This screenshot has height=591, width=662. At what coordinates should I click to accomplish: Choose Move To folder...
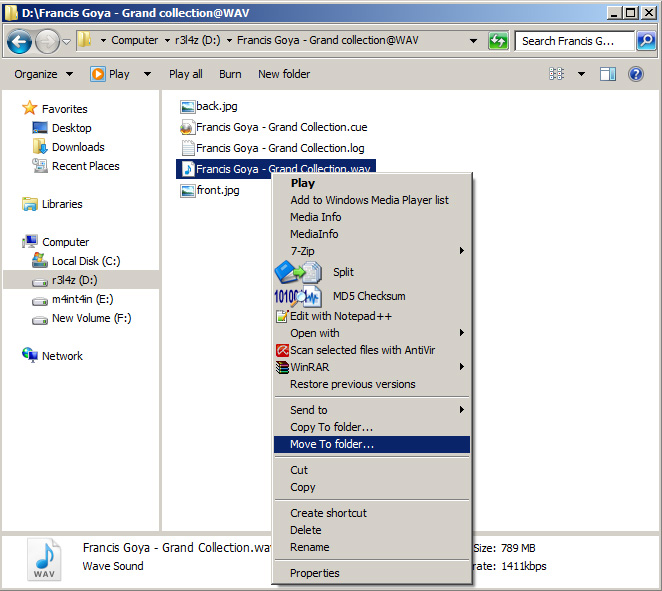click(x=372, y=444)
